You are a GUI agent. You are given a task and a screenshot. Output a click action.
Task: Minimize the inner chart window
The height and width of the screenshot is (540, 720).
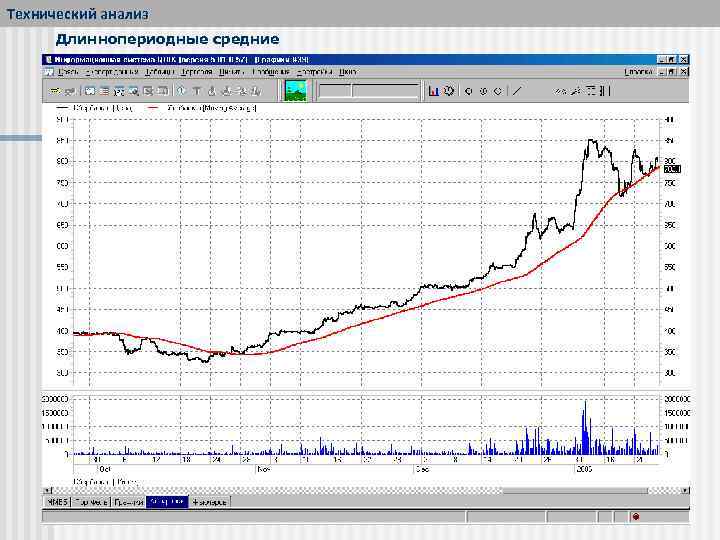click(662, 72)
